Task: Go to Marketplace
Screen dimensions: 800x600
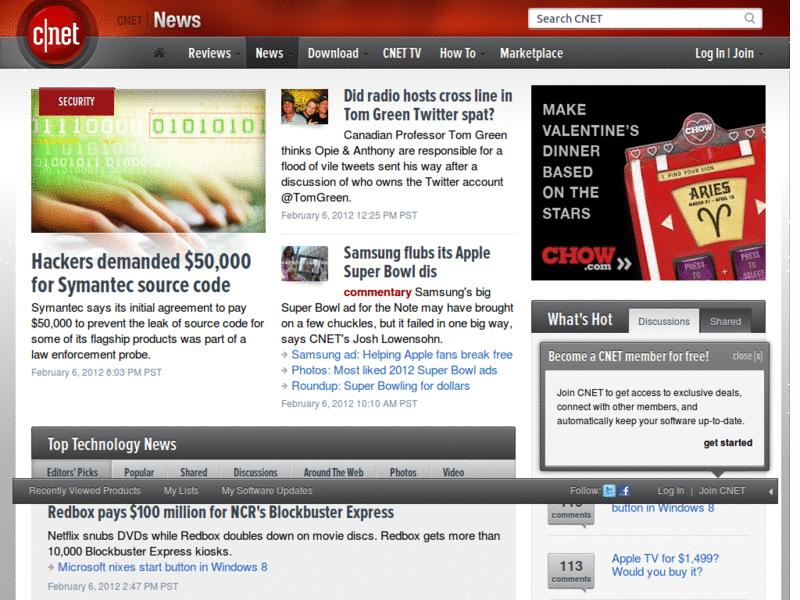Action: tap(532, 53)
